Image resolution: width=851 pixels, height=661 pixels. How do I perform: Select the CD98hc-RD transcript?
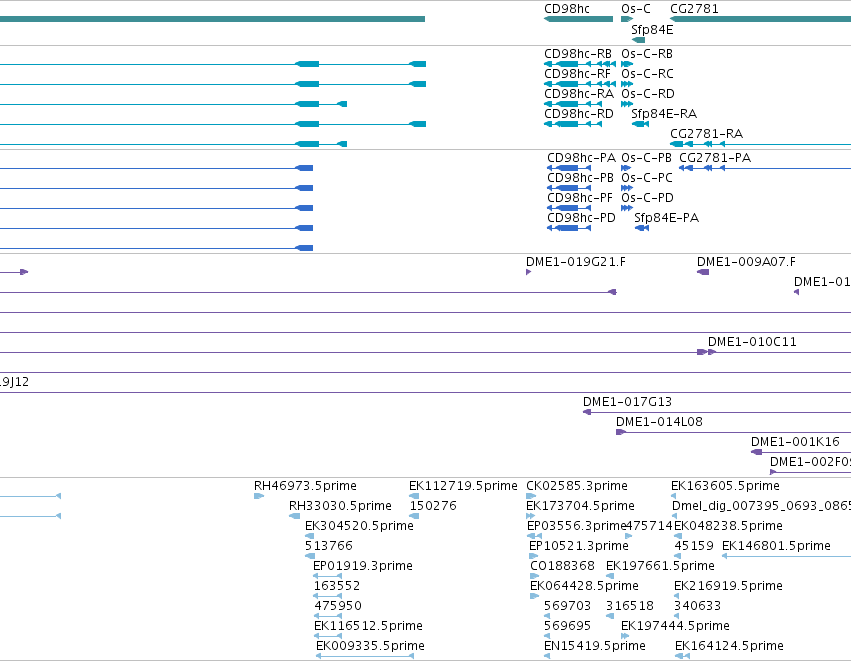(573, 124)
